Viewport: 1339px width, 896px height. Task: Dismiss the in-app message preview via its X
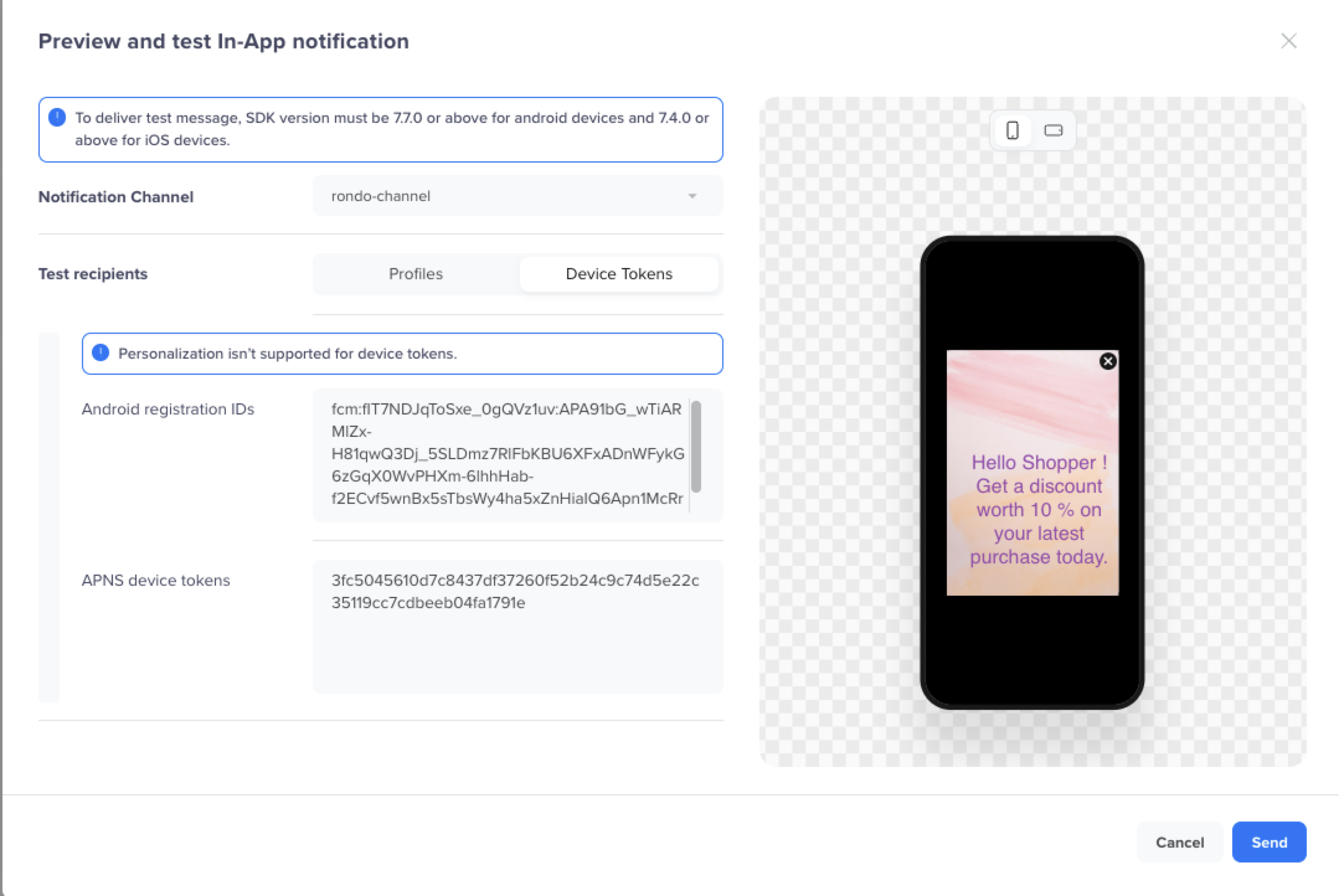click(x=1108, y=360)
